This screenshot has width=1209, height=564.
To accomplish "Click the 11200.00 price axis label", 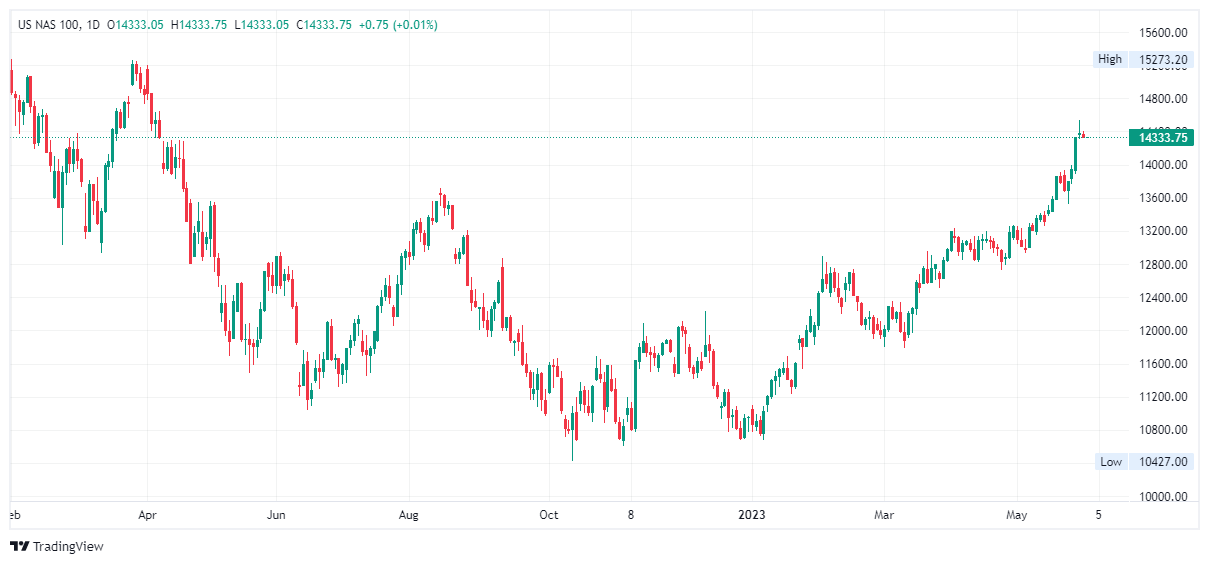I will point(1163,397).
